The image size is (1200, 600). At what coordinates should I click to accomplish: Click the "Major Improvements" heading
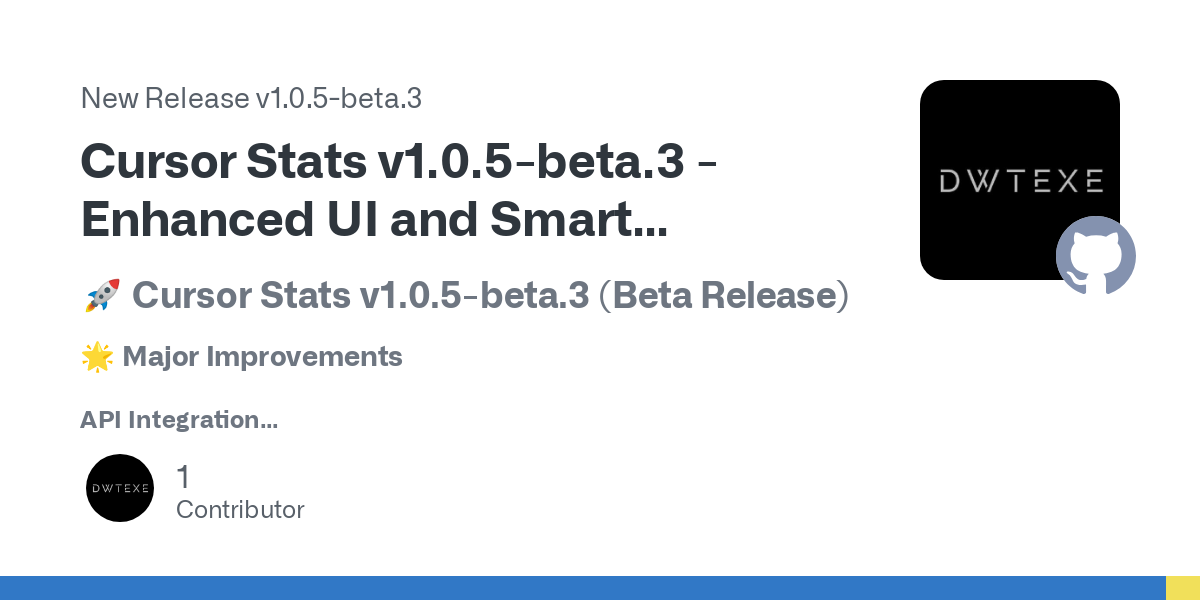262,357
